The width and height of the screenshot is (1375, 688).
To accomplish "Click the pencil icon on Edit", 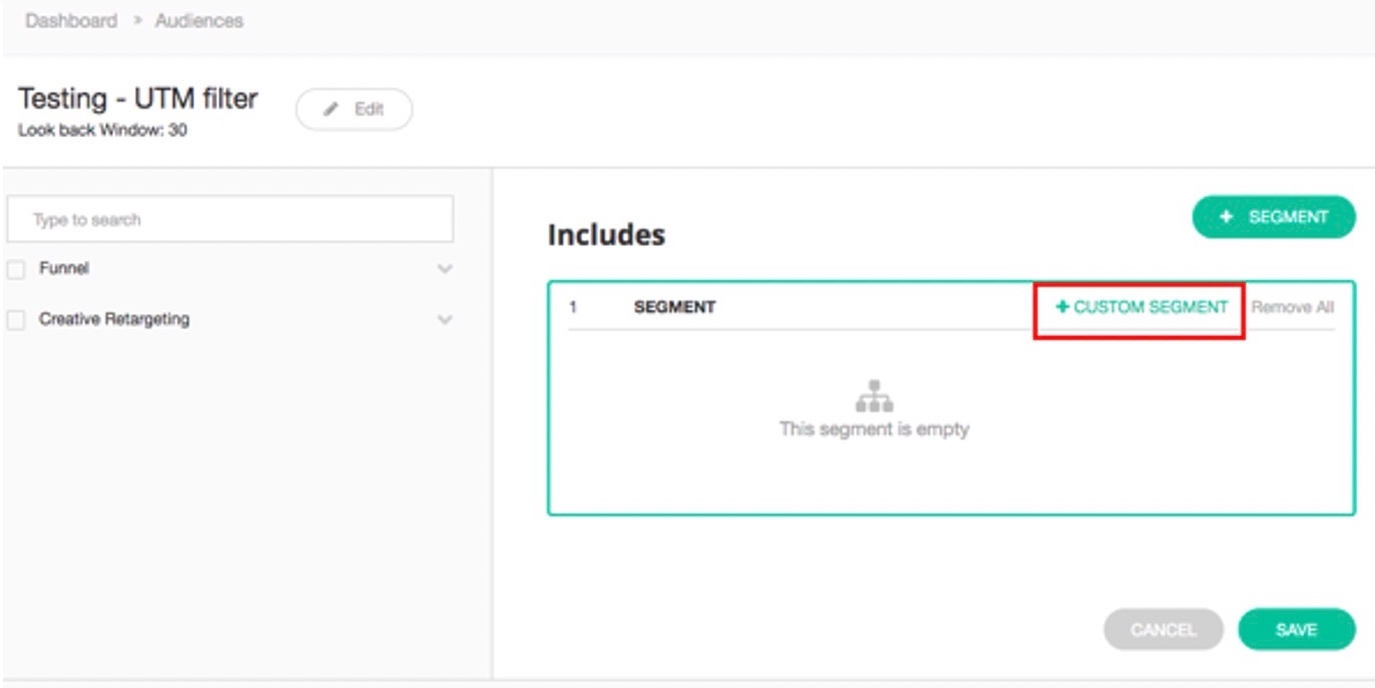I will click(x=333, y=110).
